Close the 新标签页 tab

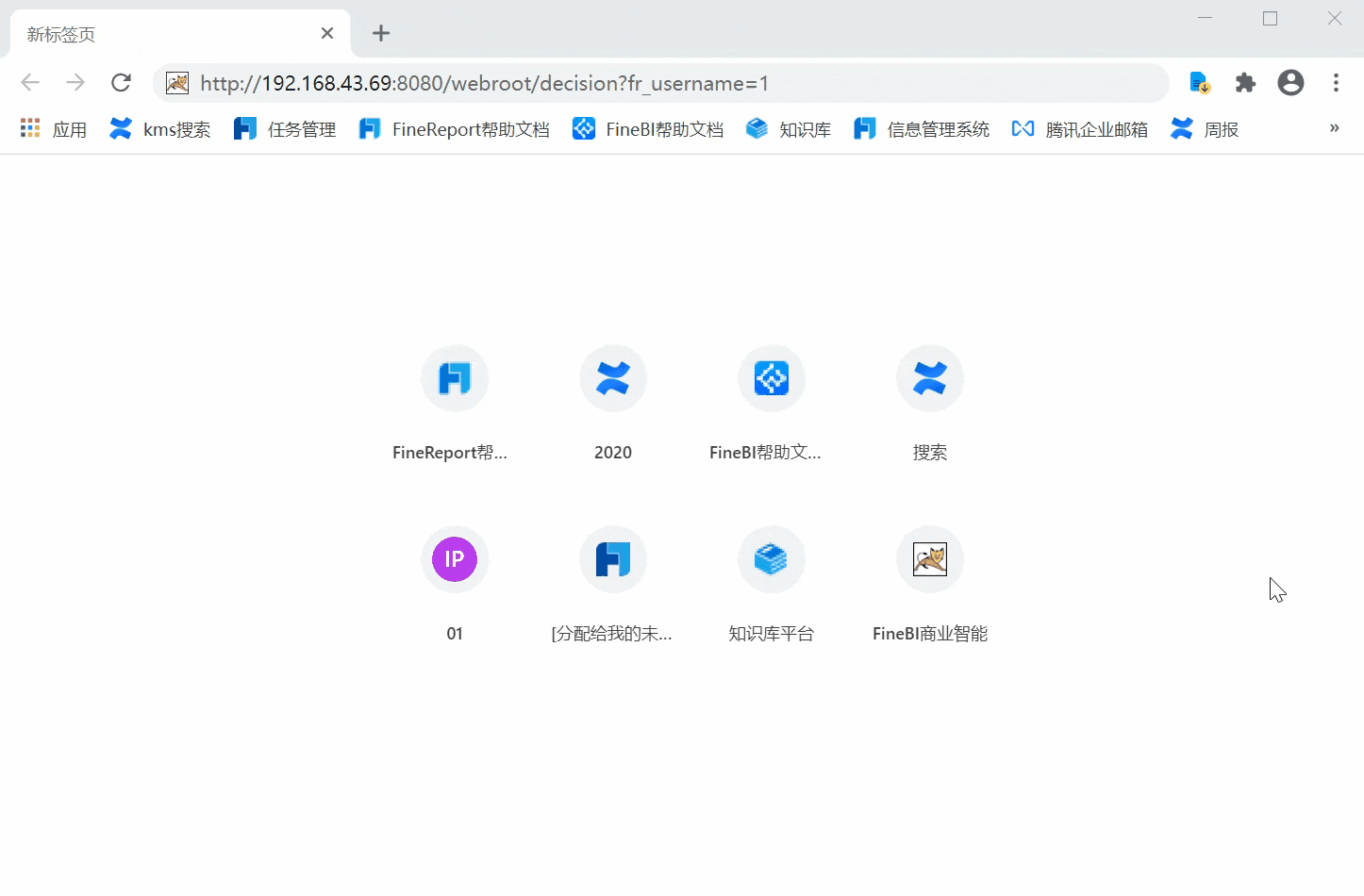pos(327,34)
